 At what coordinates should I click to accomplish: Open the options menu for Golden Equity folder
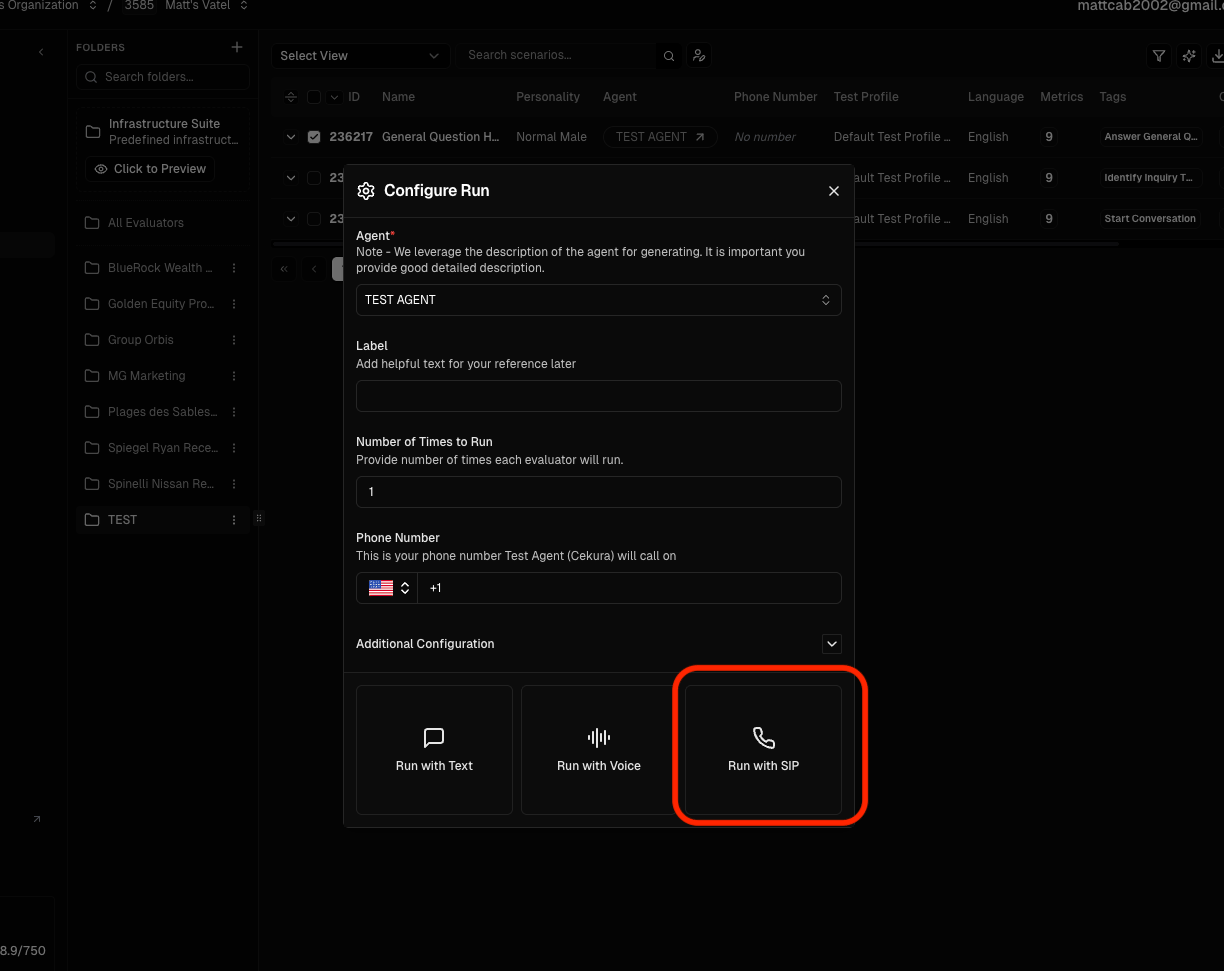click(234, 304)
